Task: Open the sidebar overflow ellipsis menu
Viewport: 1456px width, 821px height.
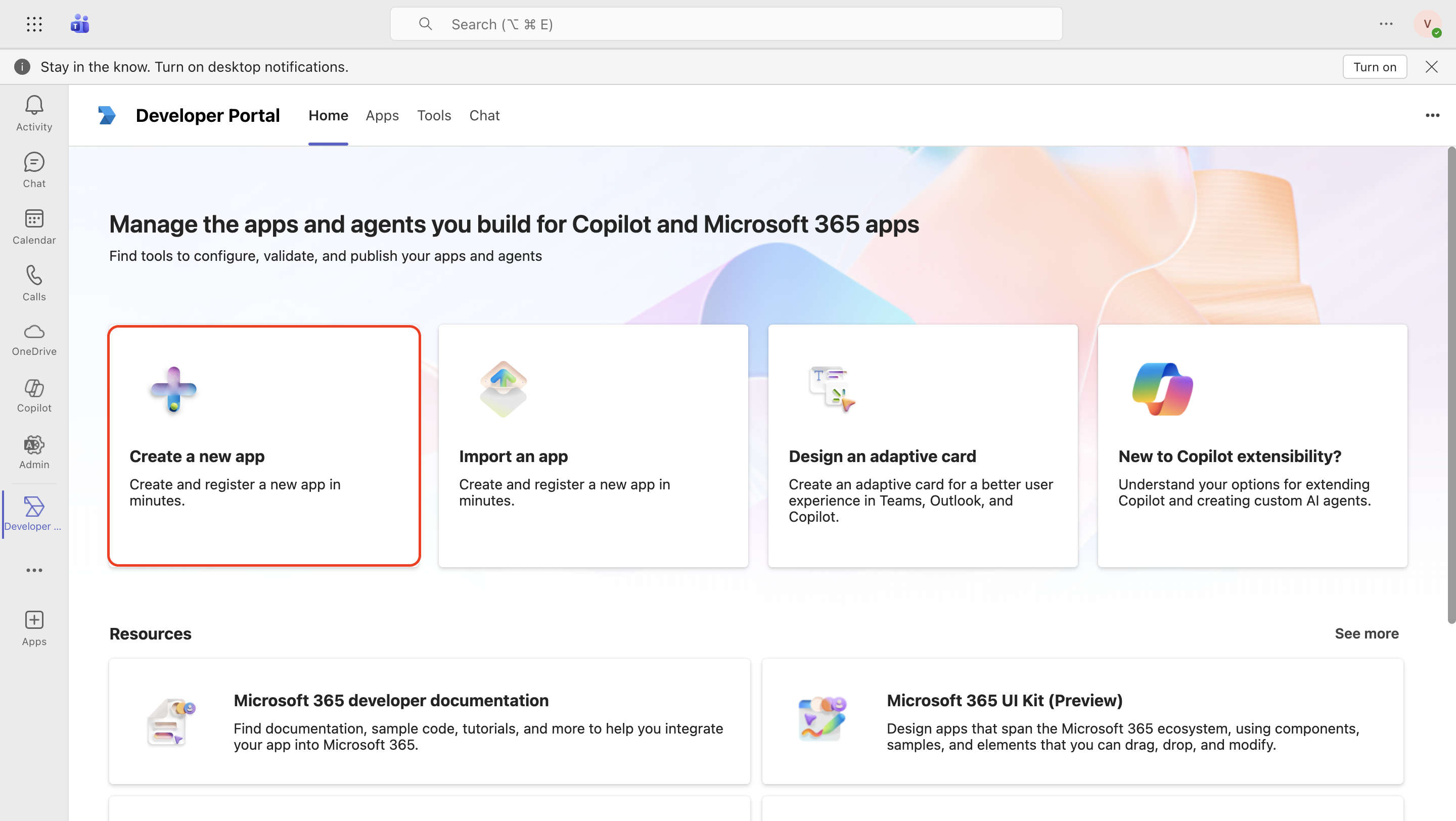Action: (x=34, y=570)
